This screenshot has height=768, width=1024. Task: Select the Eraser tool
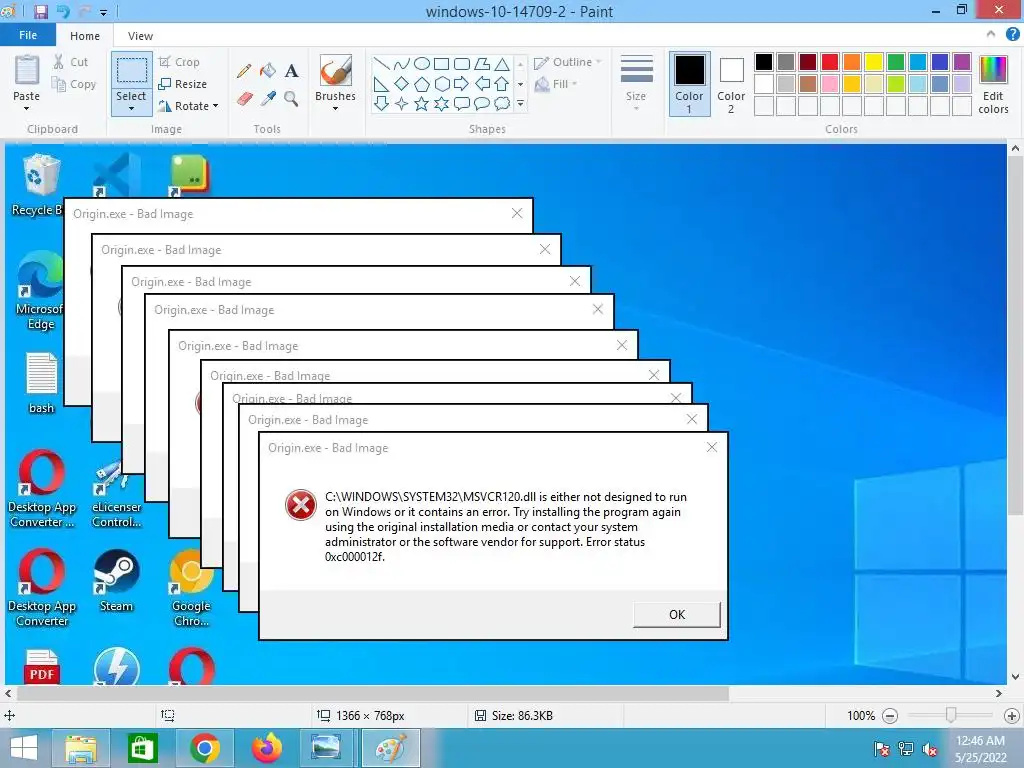pyautogui.click(x=244, y=99)
